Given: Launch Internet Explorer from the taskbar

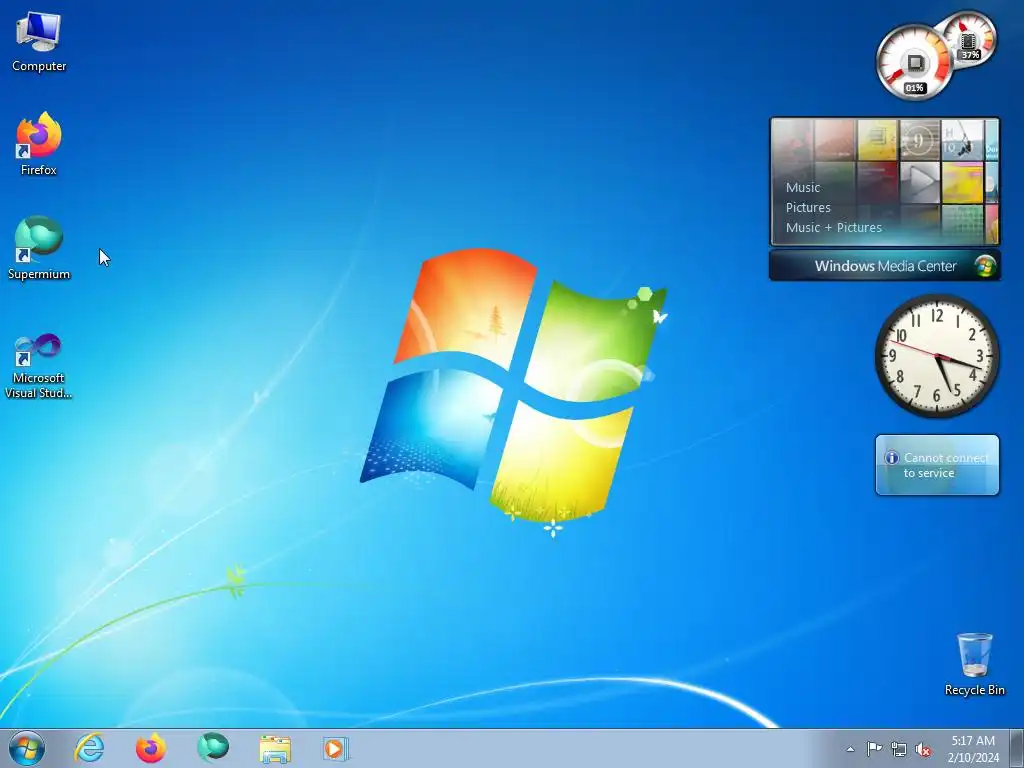Looking at the screenshot, I should 89,748.
